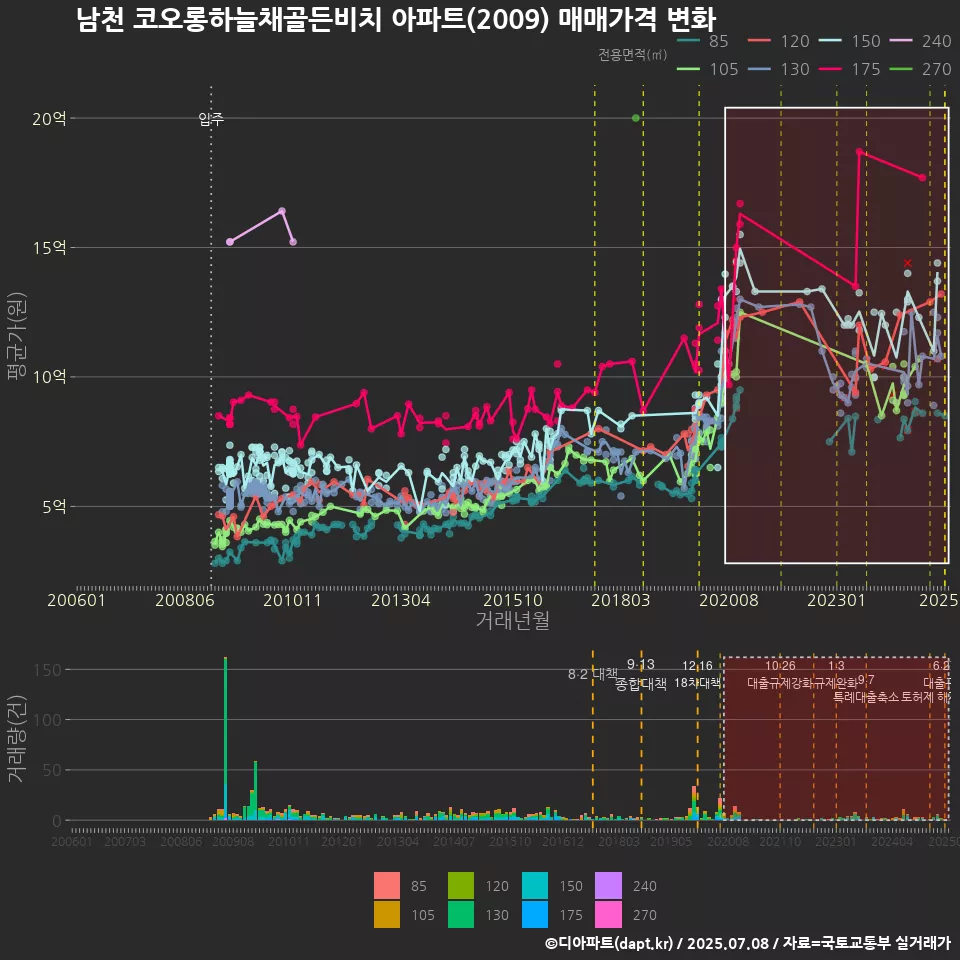Image resolution: width=960 pixels, height=960 pixels.
Task: Select 200806 on the price chart x-axis
Action: 185,600
